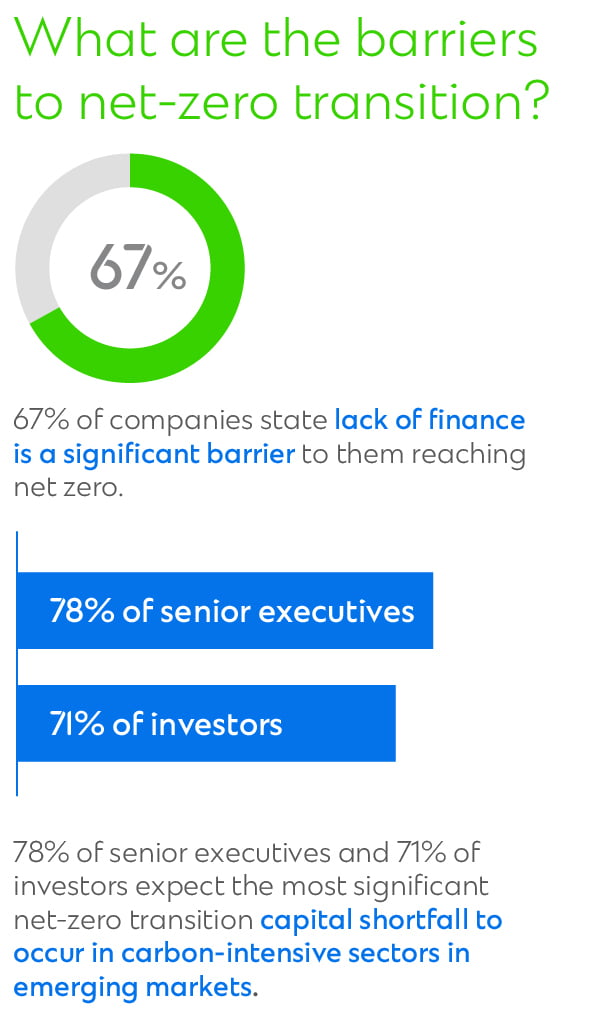The width and height of the screenshot is (601, 1021).
Task: Click the vertical axis line of bar chart
Action: (x=17, y=664)
